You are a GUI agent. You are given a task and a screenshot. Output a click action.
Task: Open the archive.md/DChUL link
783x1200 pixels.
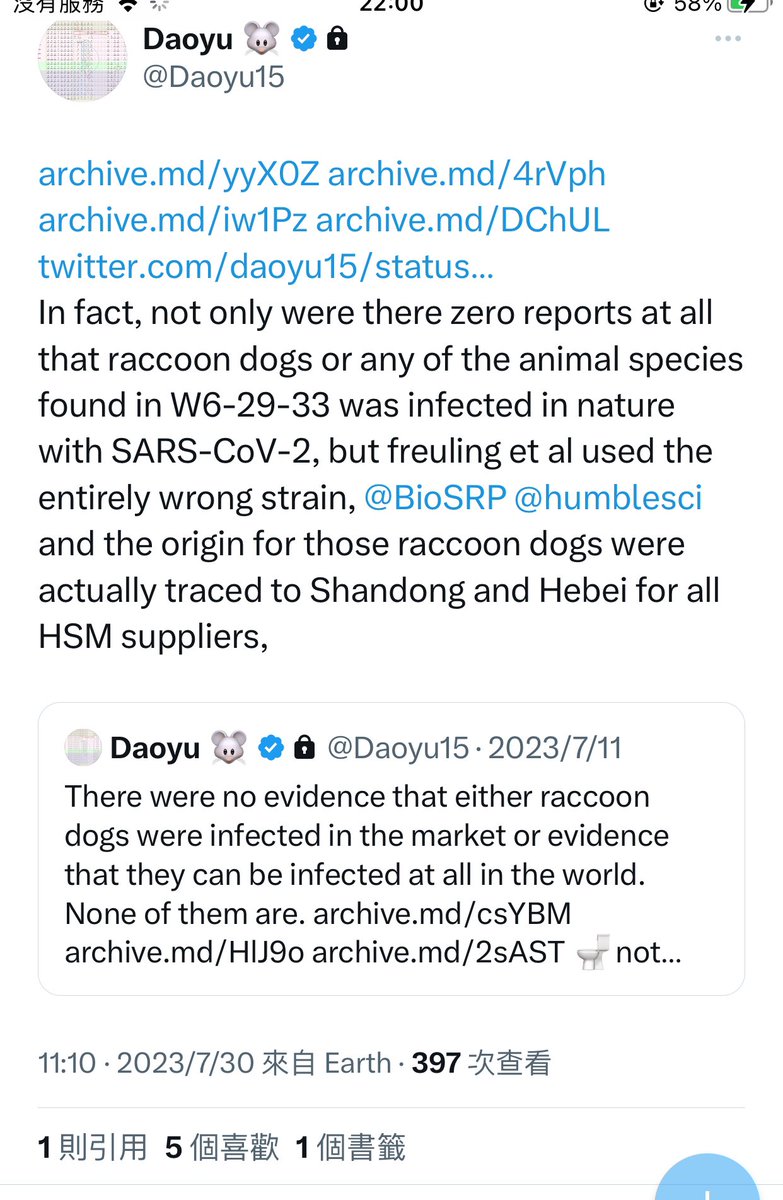point(462,220)
